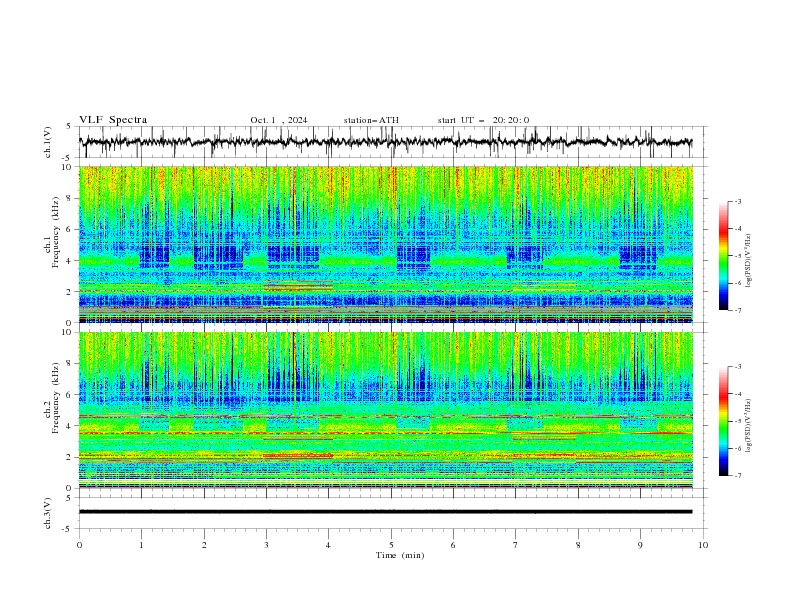
Task: Click the "ch.1(V)" vertical axis label
Action: click(x=48, y=142)
